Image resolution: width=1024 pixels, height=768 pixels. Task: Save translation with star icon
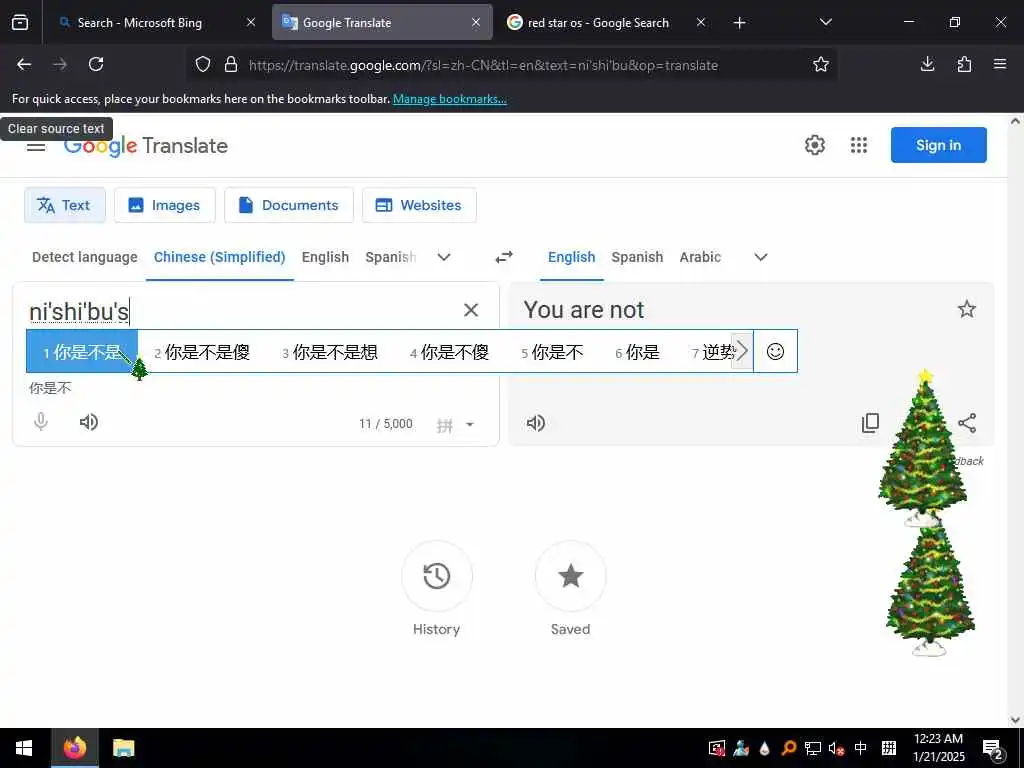(x=967, y=309)
